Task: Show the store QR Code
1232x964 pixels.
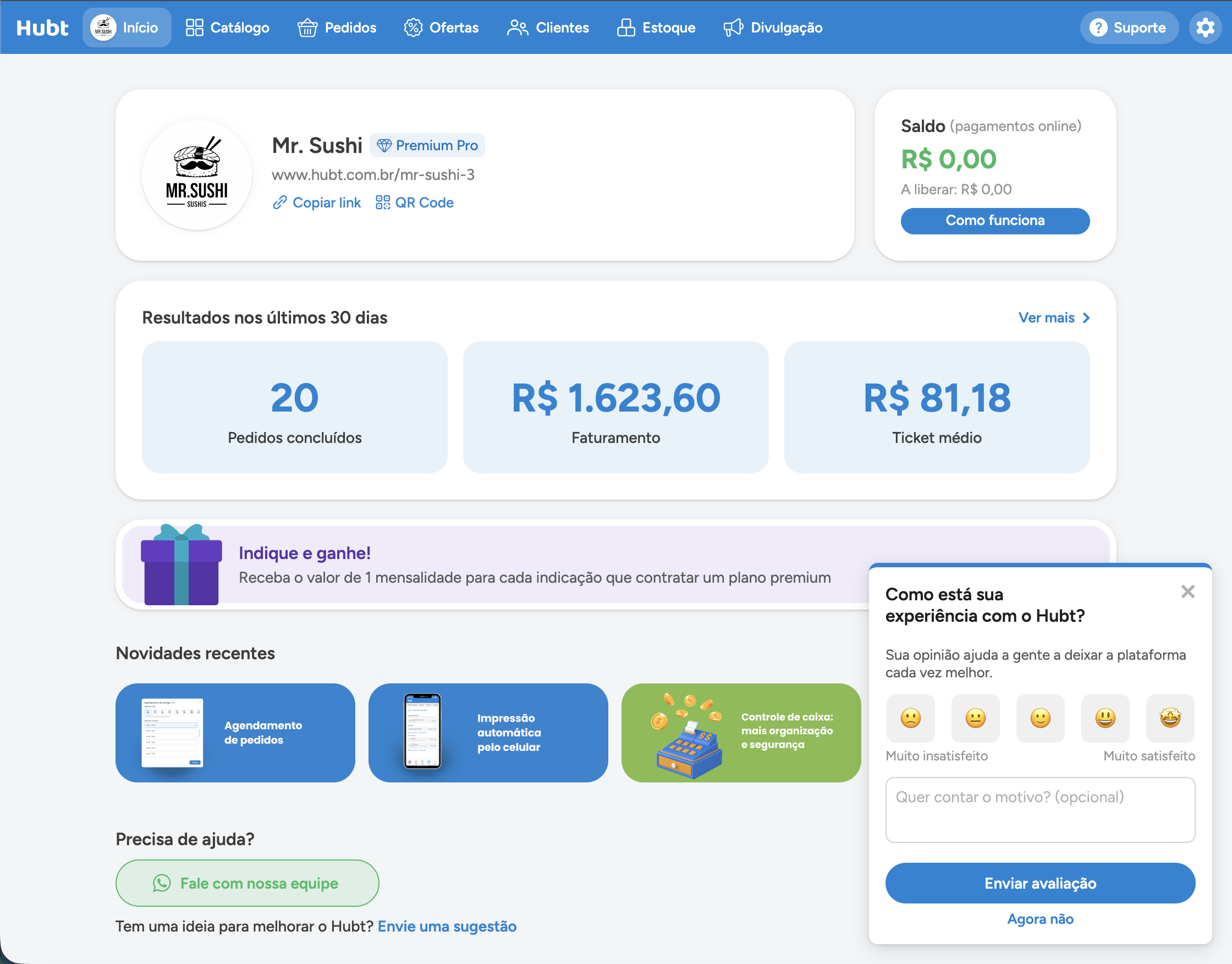Action: pyautogui.click(x=415, y=202)
